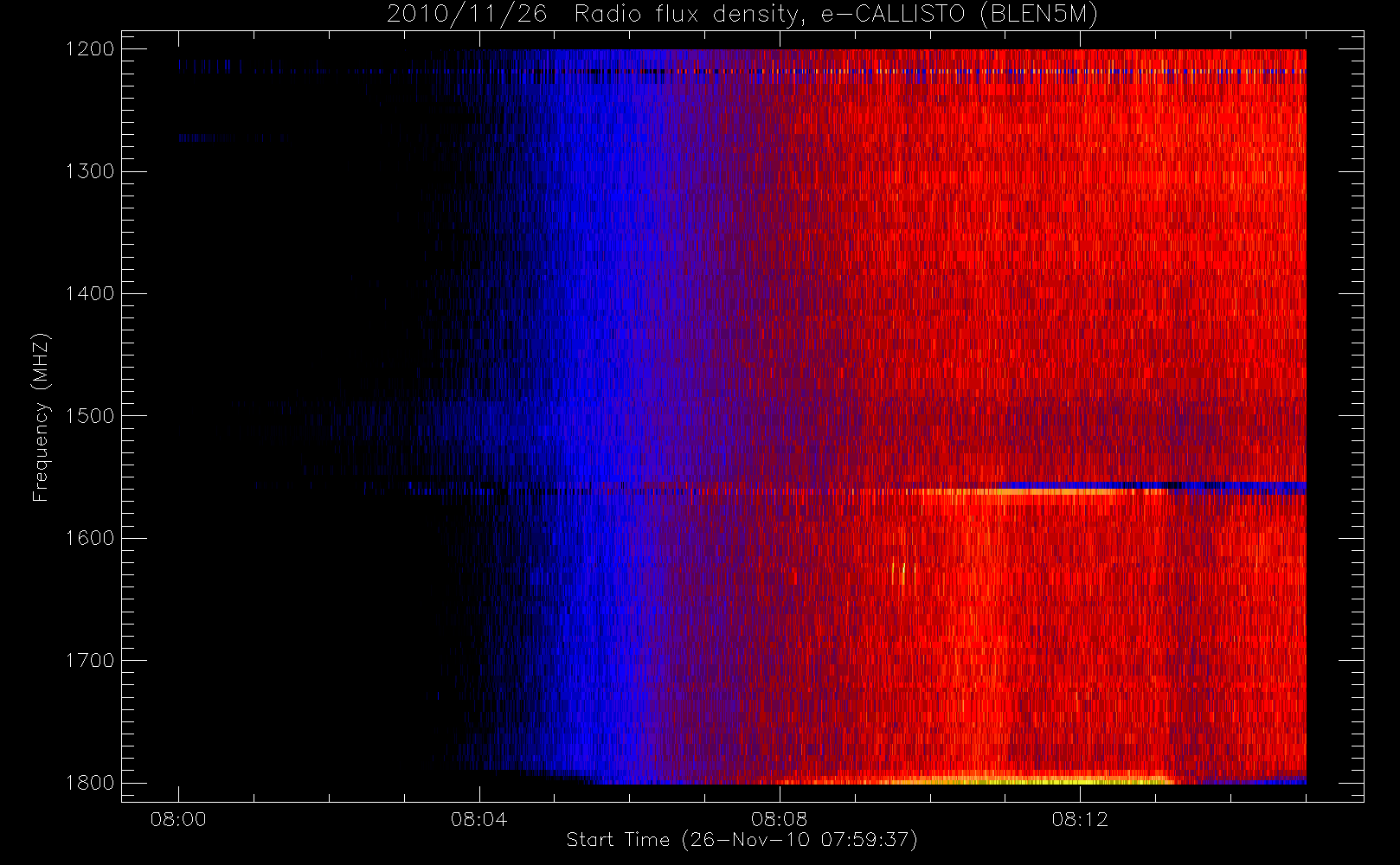Click the 1700 frequency tick label
1400x865 pixels.
click(90, 661)
